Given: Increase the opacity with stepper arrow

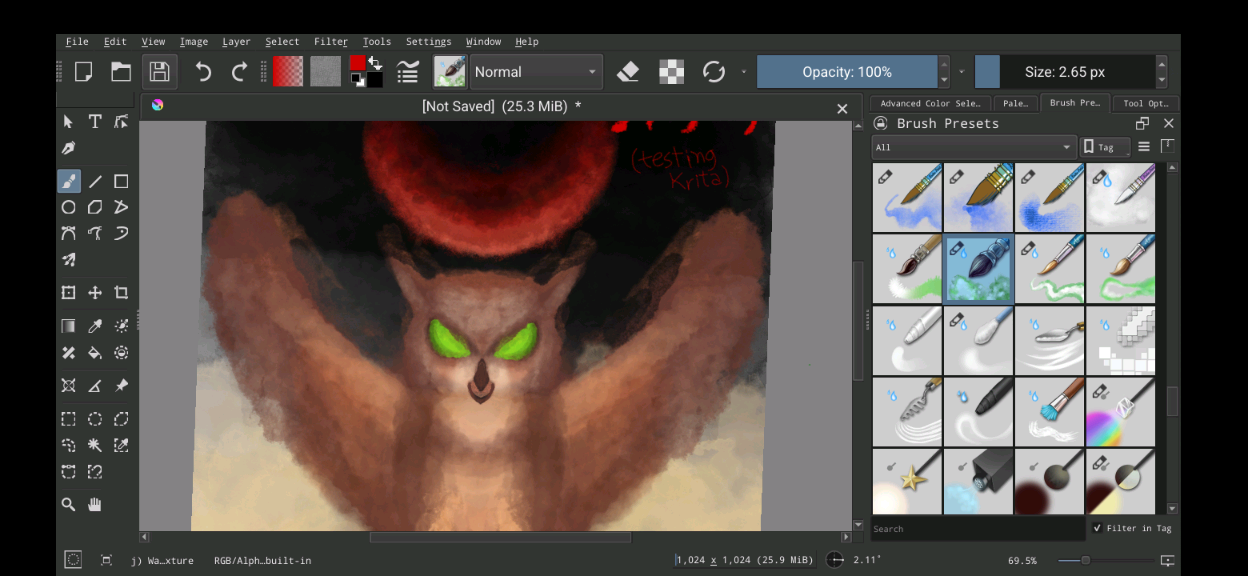Looking at the screenshot, I should click(x=944, y=63).
